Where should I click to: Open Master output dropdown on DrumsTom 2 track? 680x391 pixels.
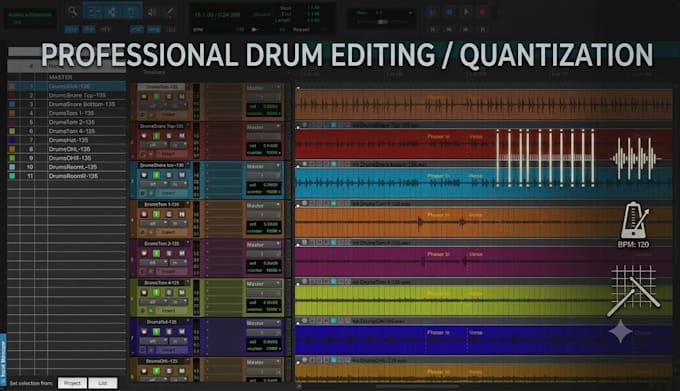coord(263,244)
